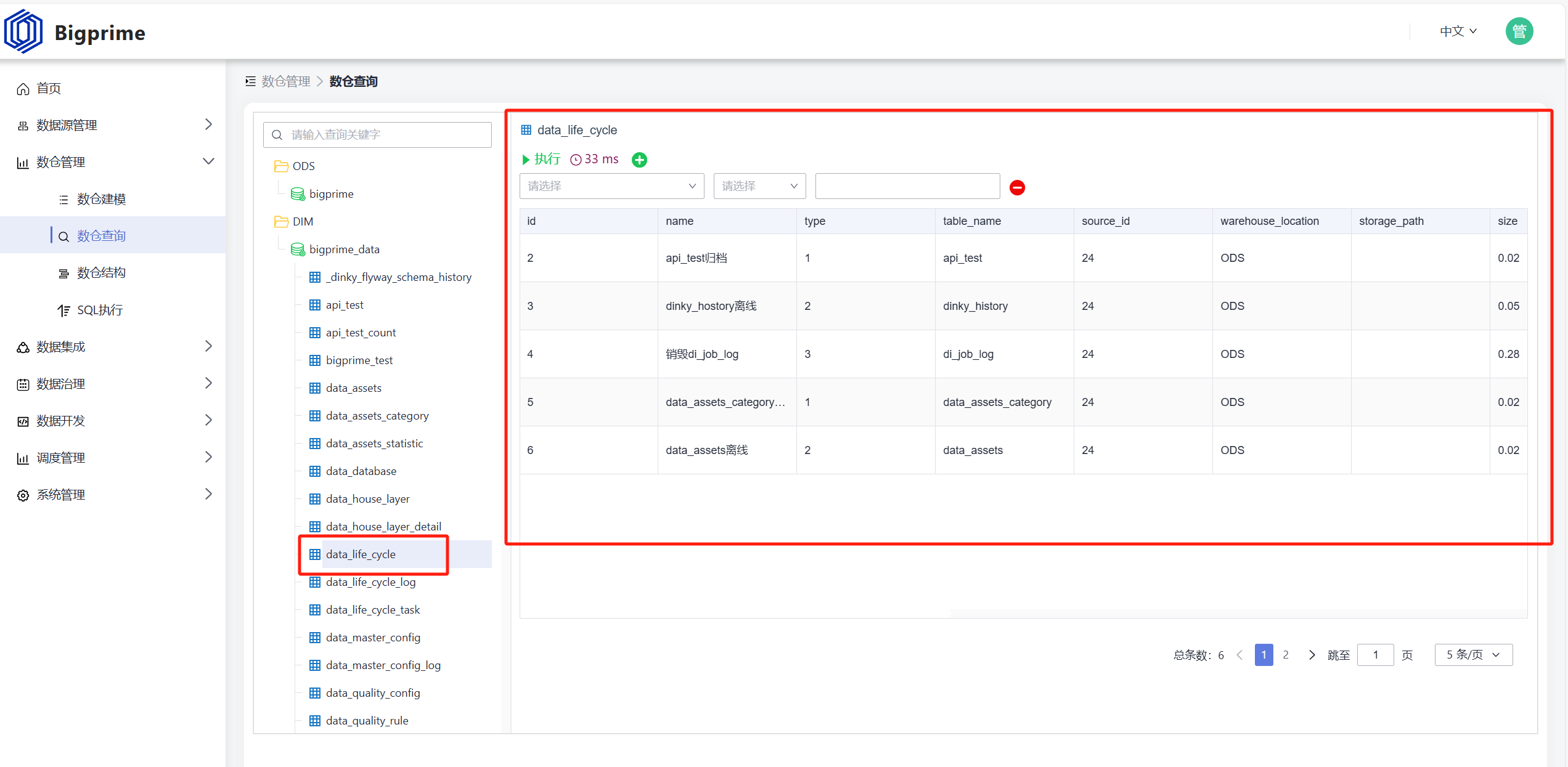
Task: Click the 数据开发 sidebar icon
Action: click(23, 421)
